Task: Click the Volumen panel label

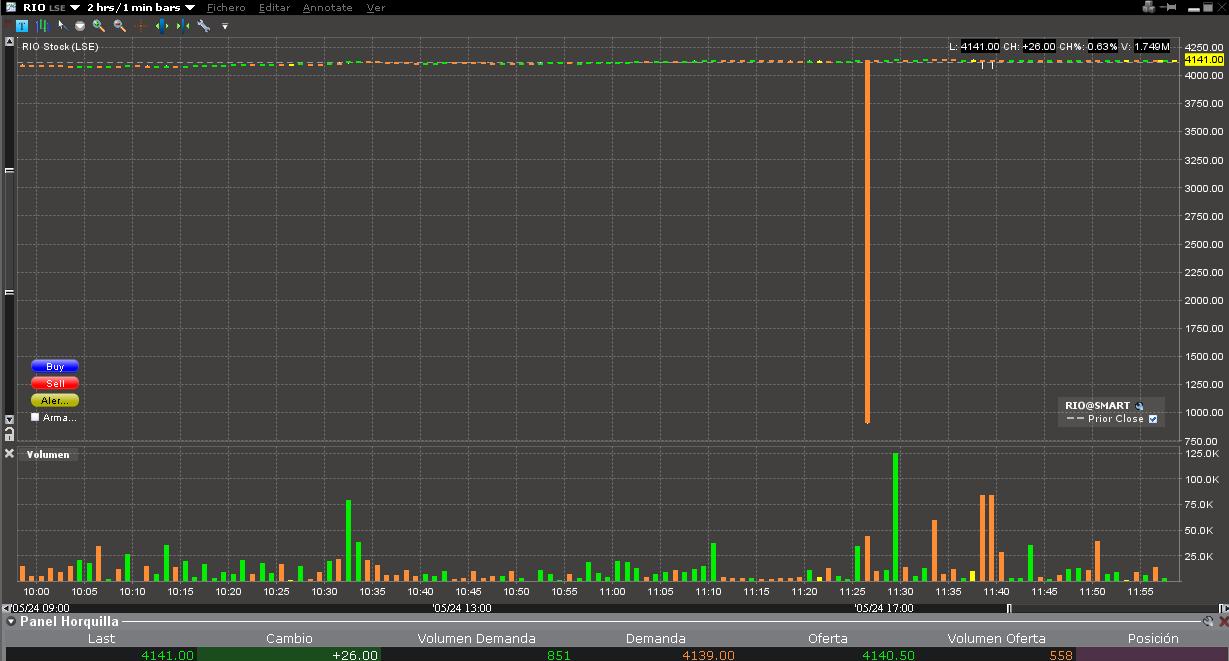Action: point(48,454)
